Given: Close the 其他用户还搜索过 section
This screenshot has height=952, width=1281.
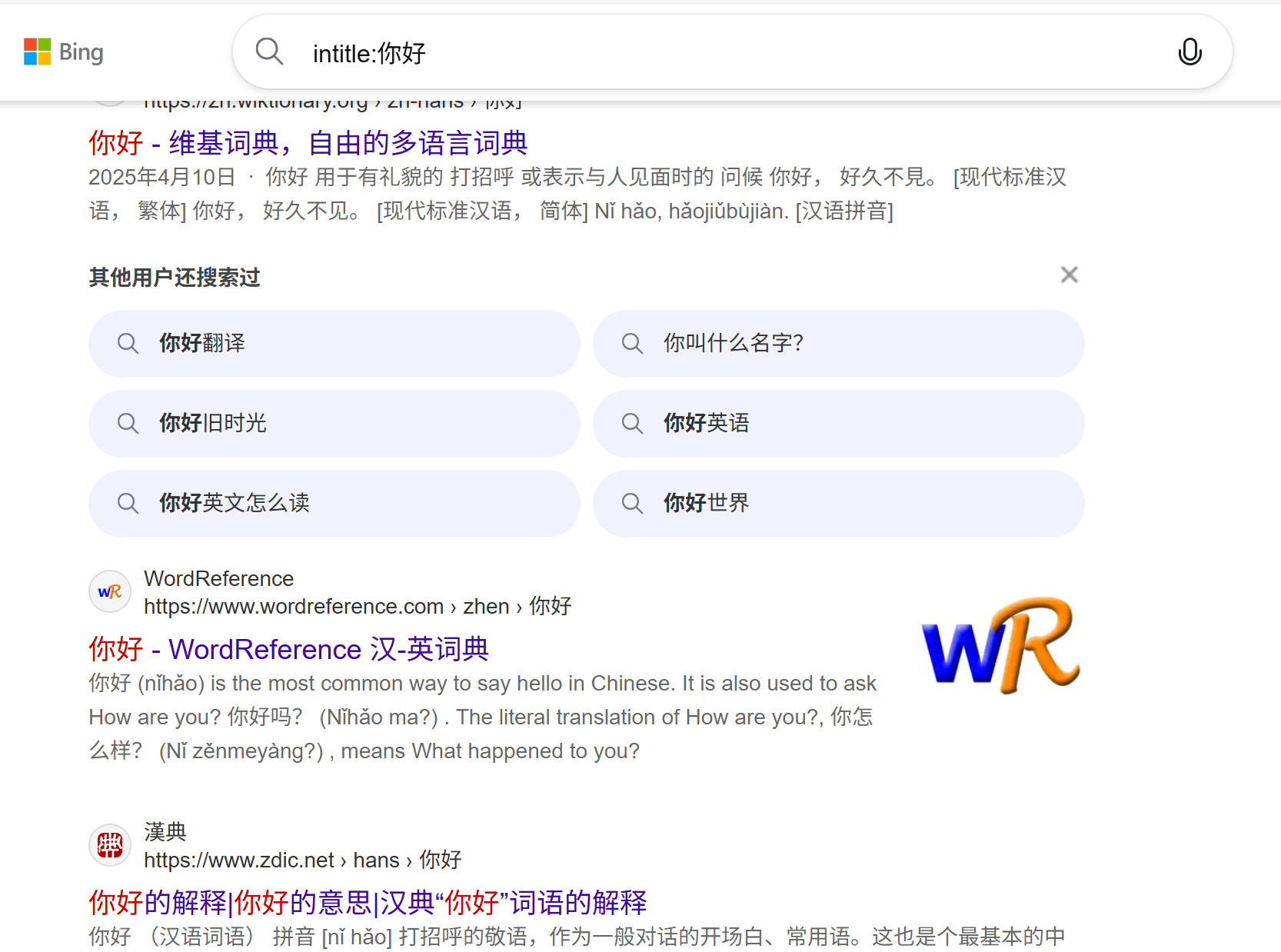Looking at the screenshot, I should pos(1069,275).
